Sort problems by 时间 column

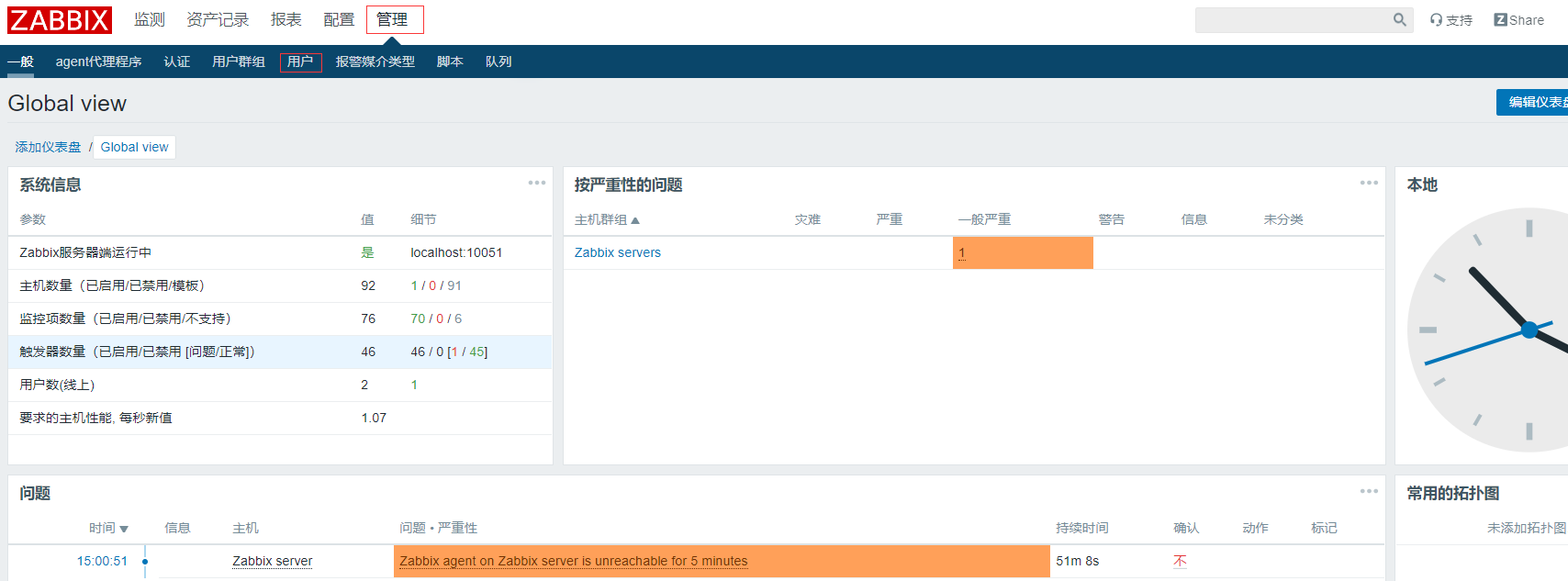(x=108, y=528)
